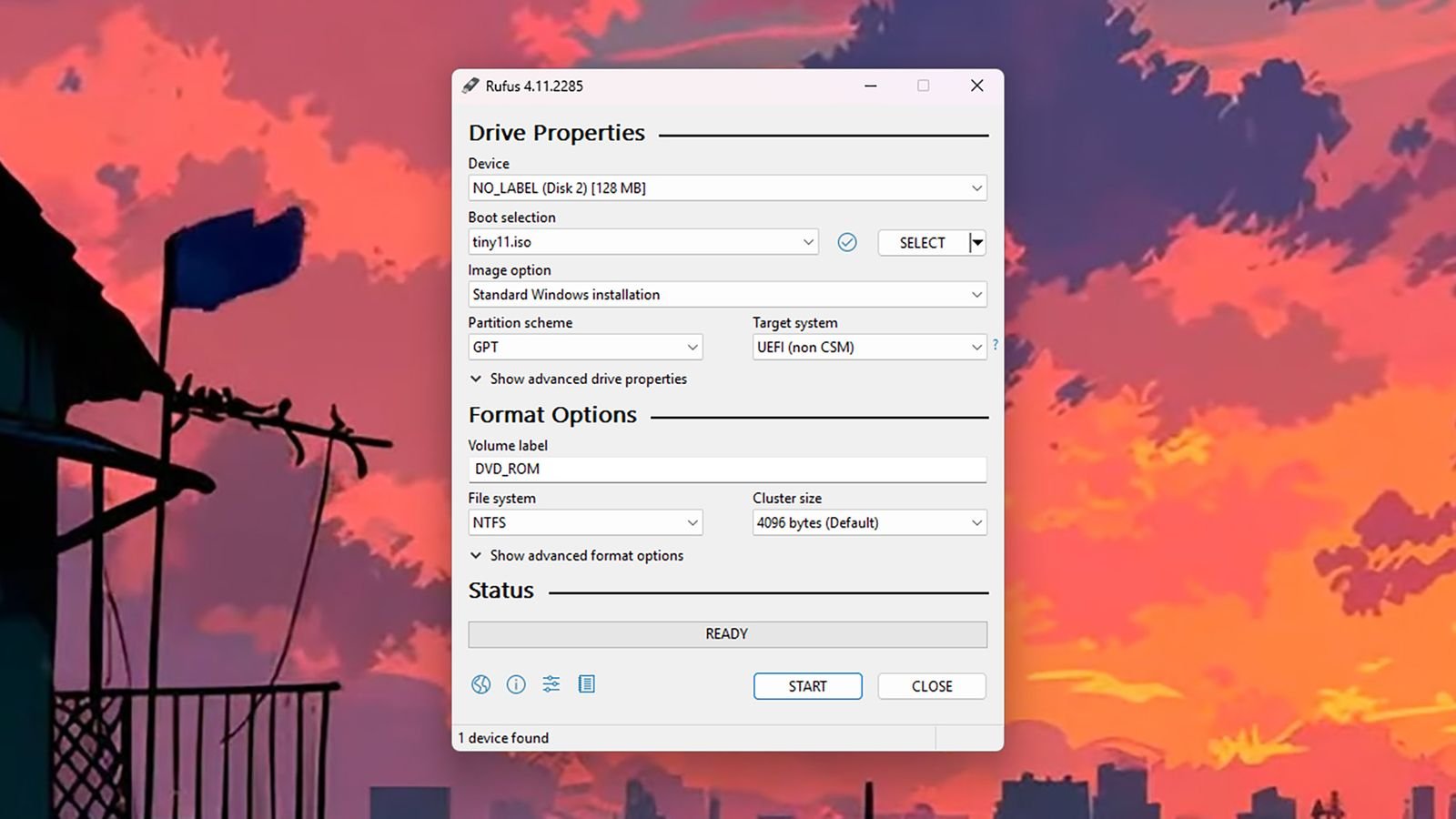Image resolution: width=1456 pixels, height=819 pixels.
Task: Open the application settings sliders icon
Action: [x=551, y=684]
